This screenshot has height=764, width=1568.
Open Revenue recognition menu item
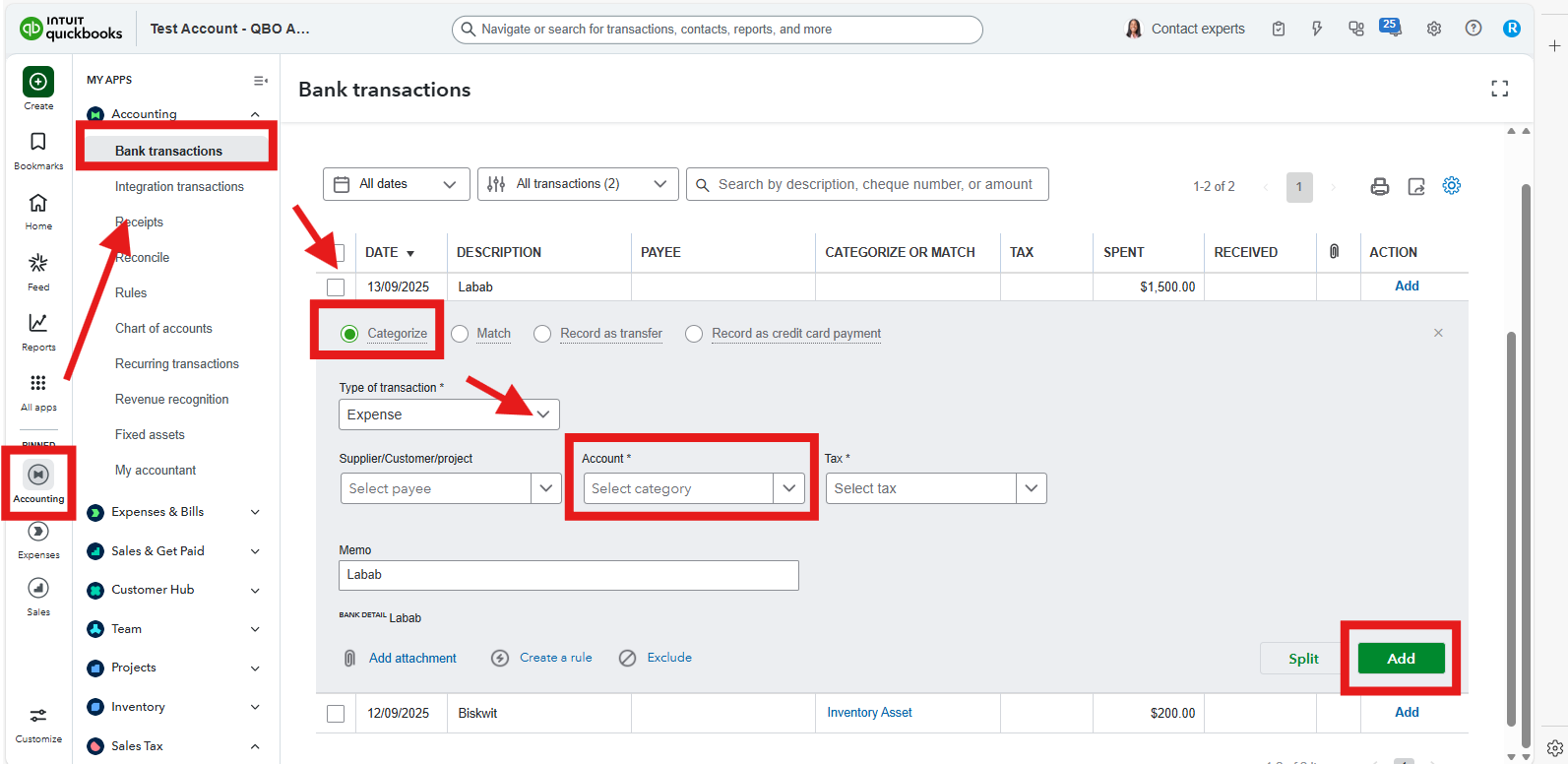(x=171, y=399)
